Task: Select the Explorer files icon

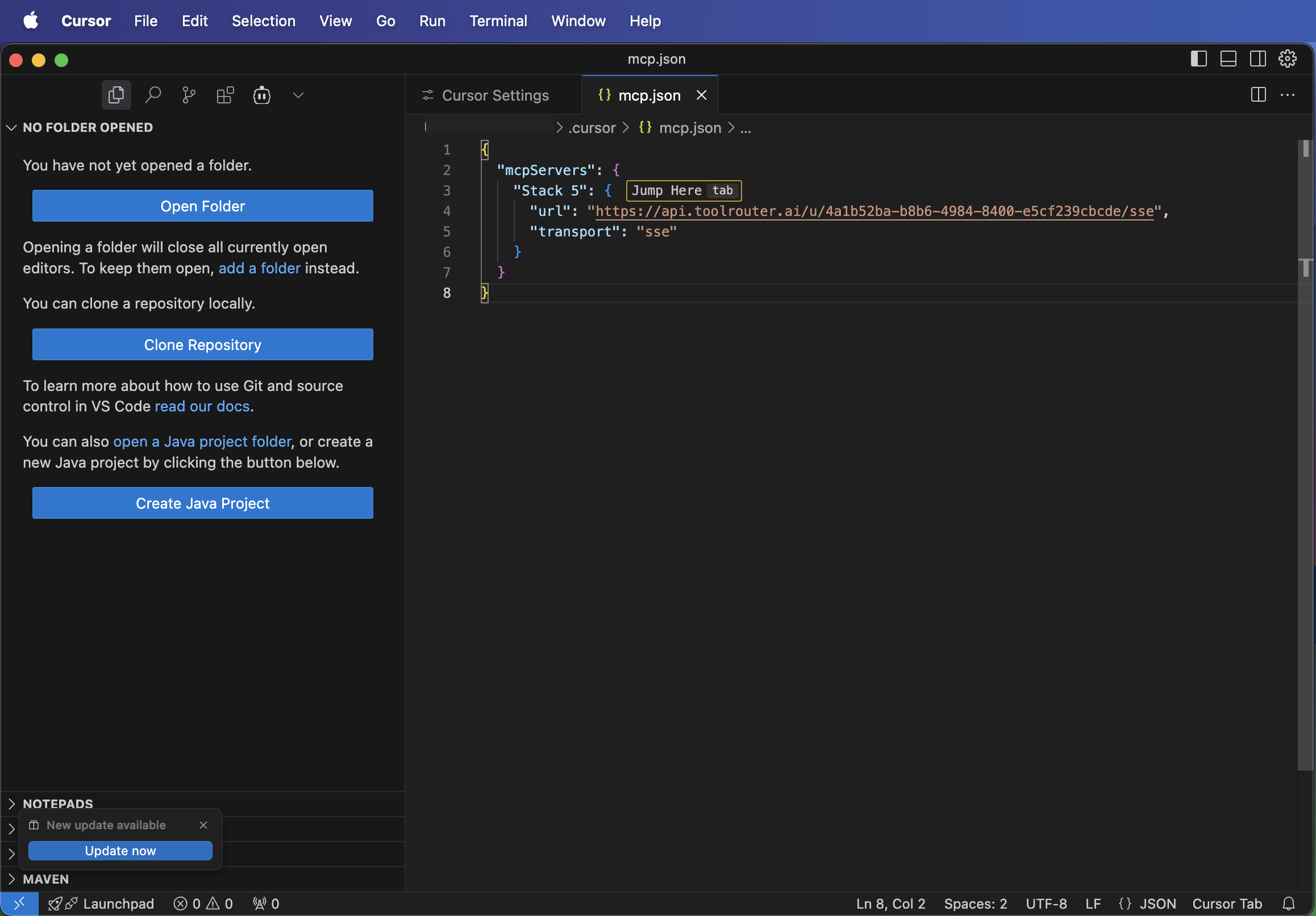Action: tap(116, 94)
